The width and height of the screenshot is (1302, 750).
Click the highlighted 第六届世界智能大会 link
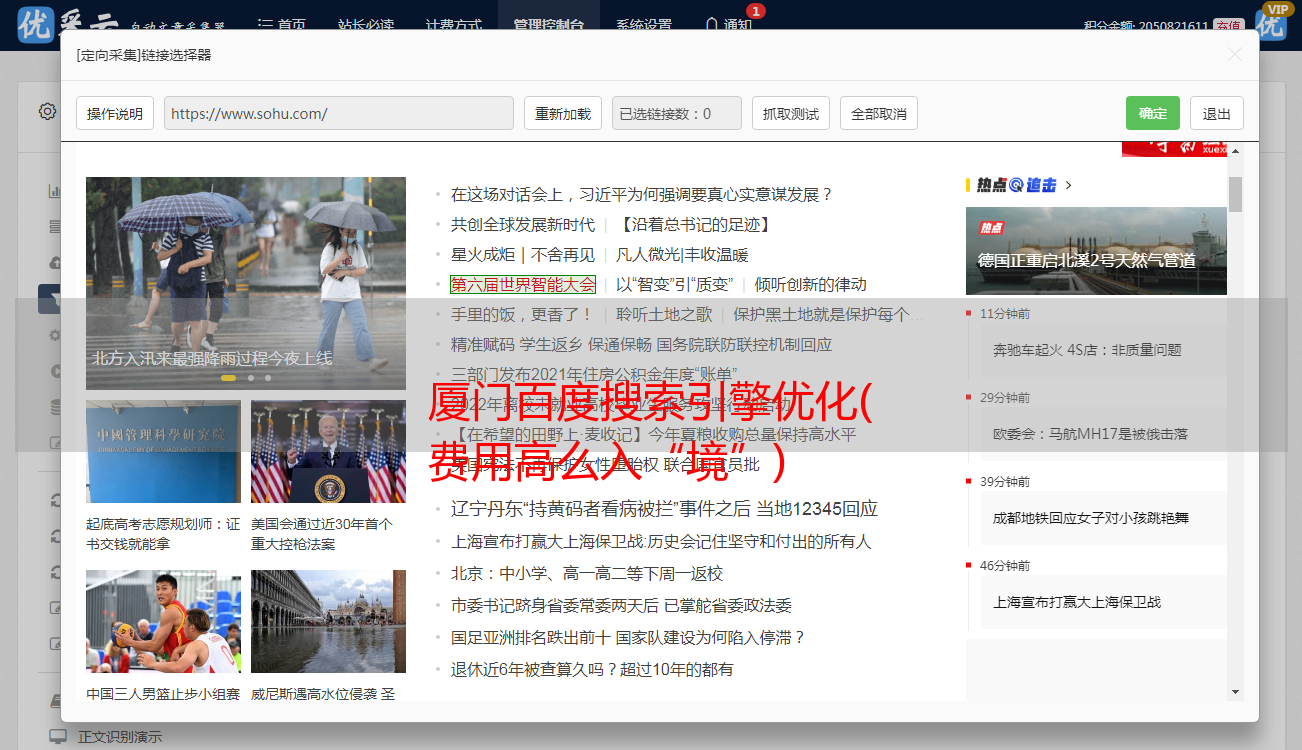tap(523, 284)
